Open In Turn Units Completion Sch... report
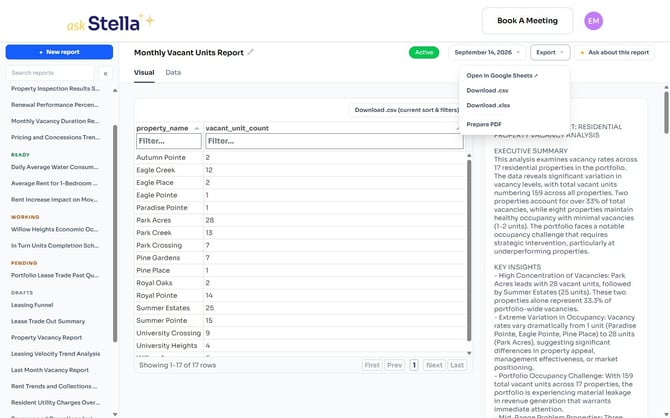 (x=55, y=246)
